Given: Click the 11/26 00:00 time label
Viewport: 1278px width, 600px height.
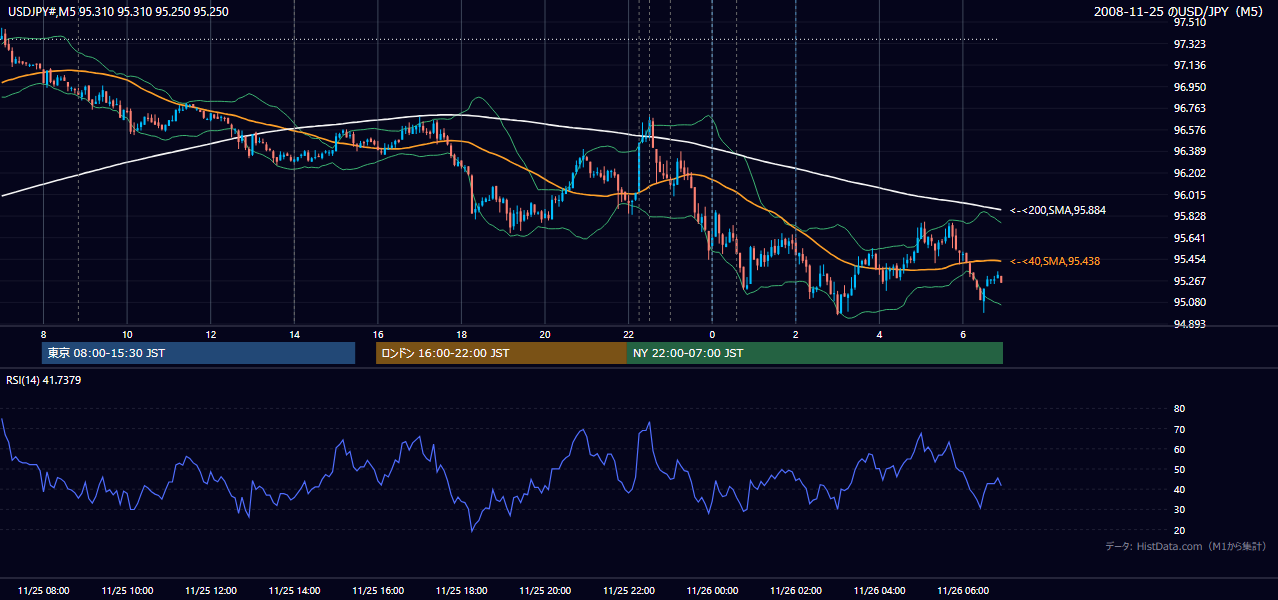Looking at the screenshot, I should tap(712, 590).
